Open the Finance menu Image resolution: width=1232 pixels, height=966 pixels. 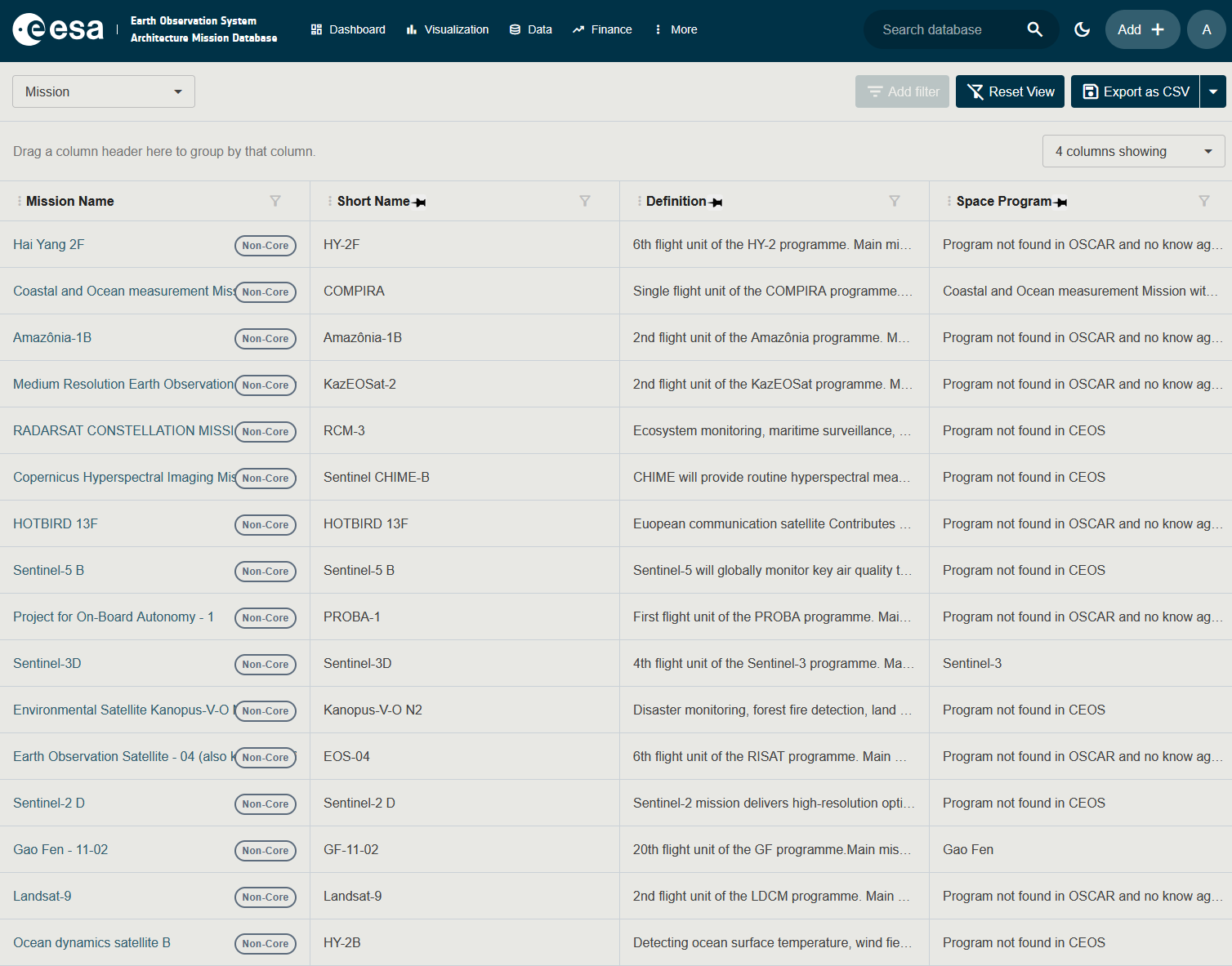pos(602,29)
